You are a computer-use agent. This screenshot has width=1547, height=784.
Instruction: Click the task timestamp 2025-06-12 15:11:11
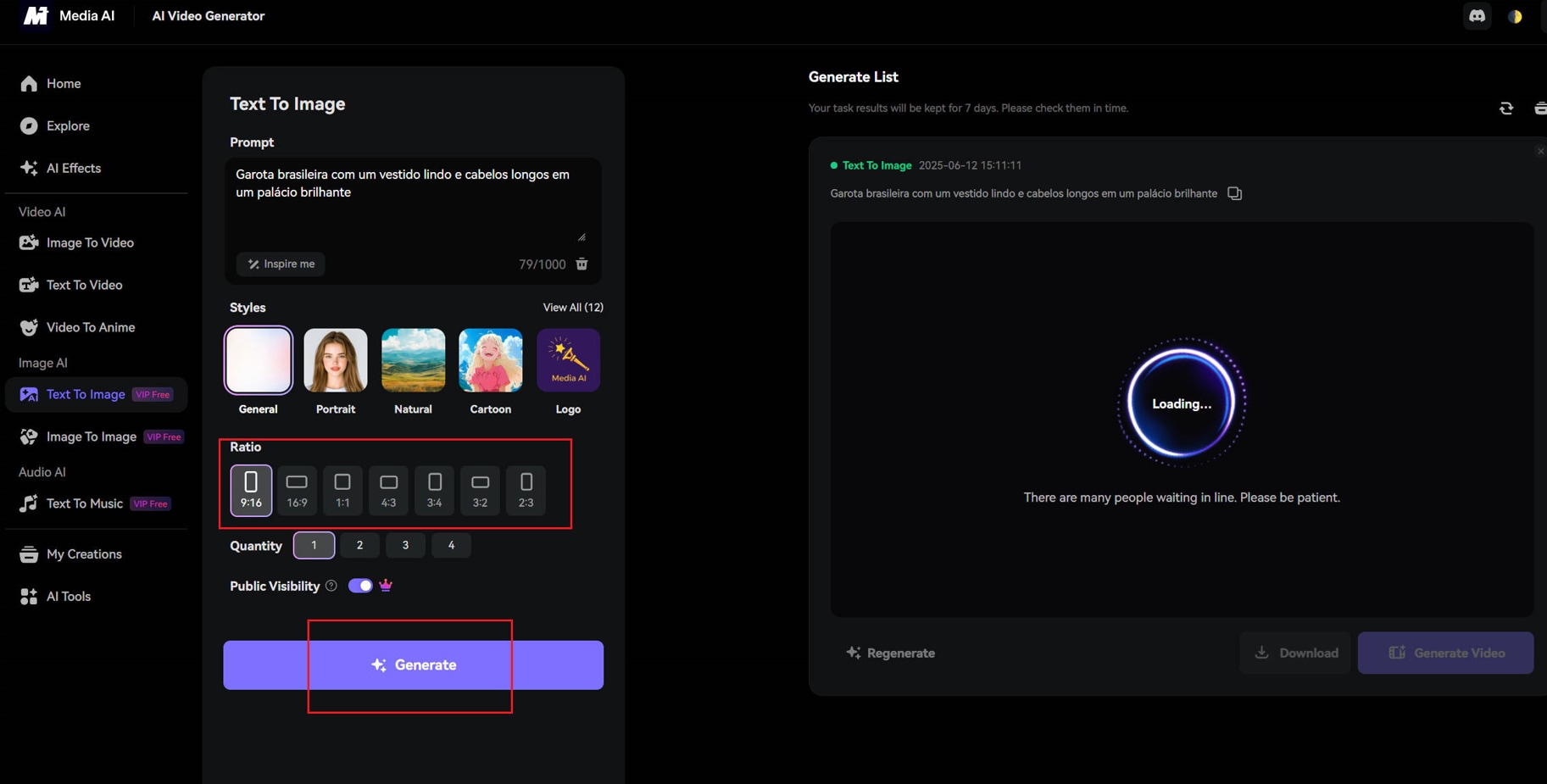pyautogui.click(x=970, y=165)
